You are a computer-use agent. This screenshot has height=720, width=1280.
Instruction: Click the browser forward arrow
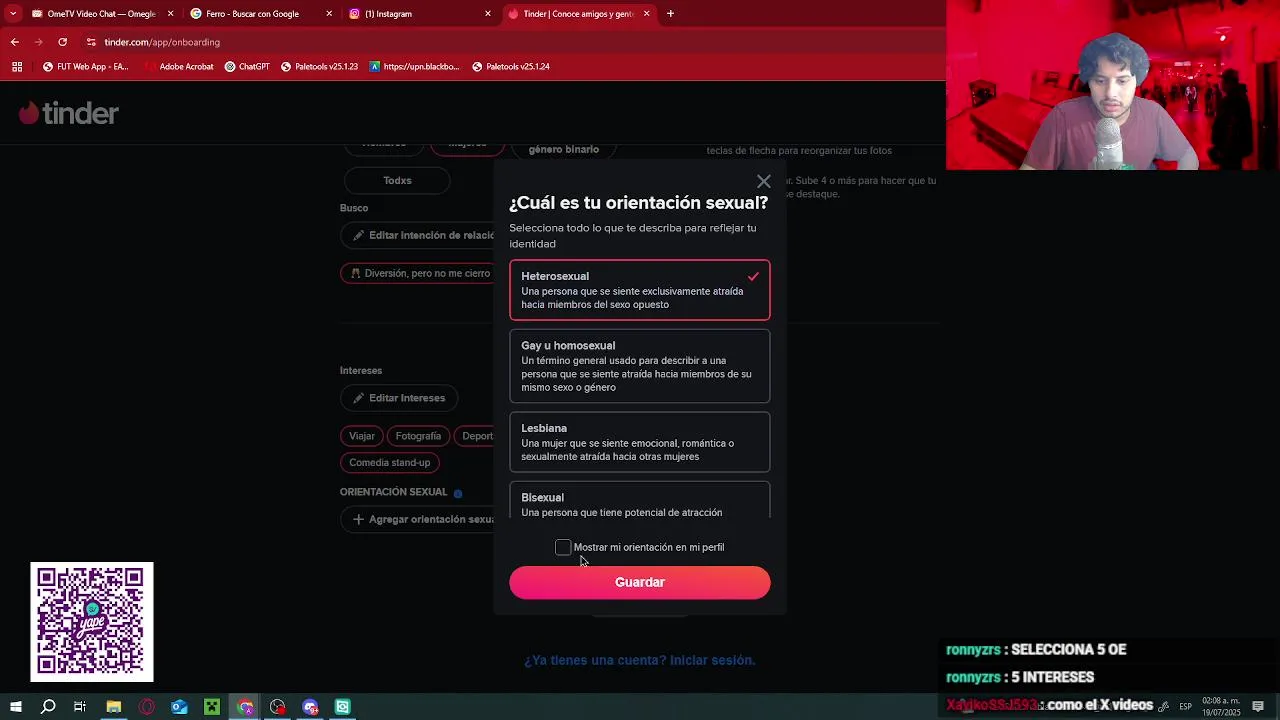pyautogui.click(x=38, y=42)
